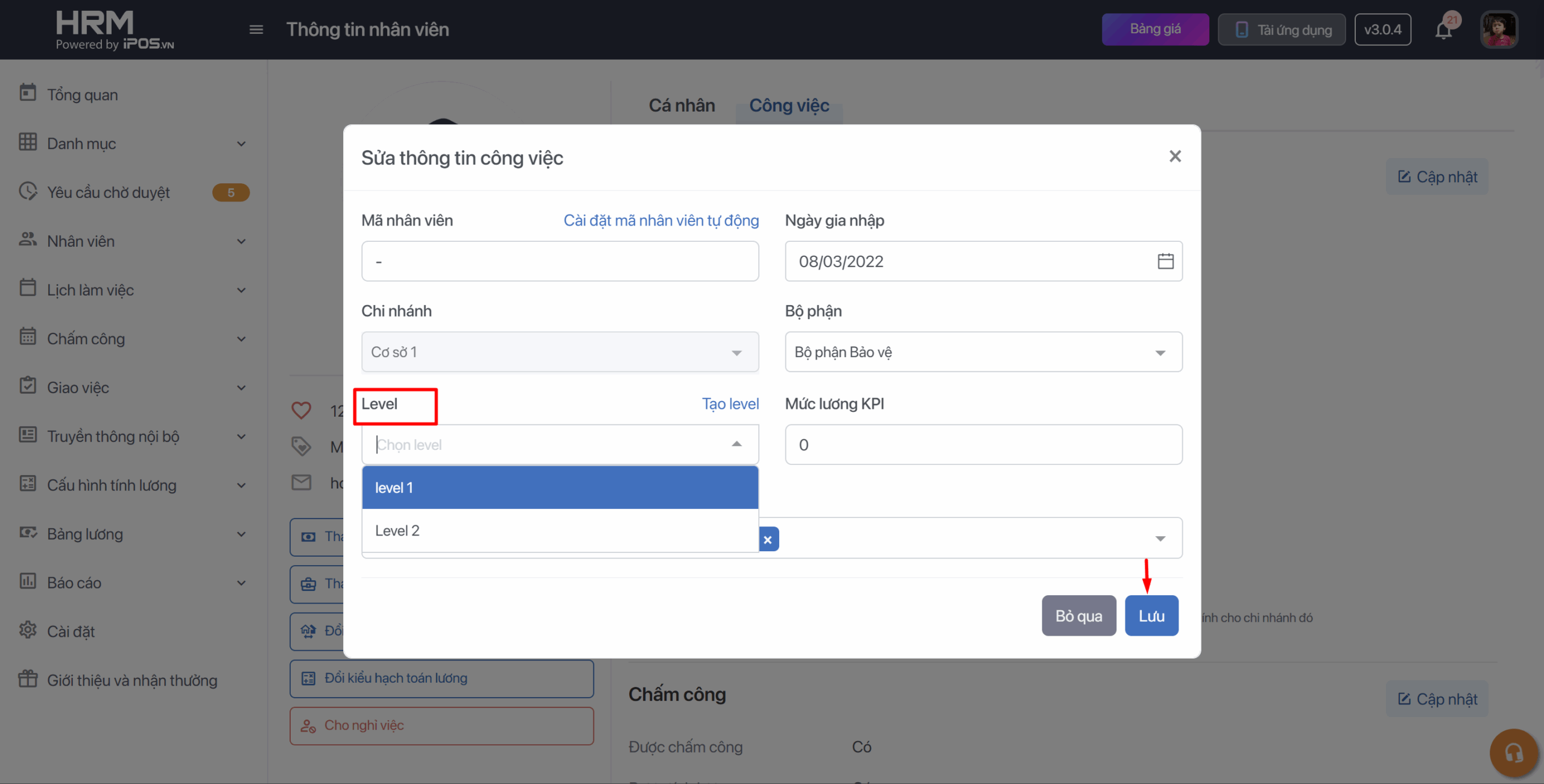Open user avatar profile picture
Viewport: 1544px width, 784px height.
coord(1498,30)
